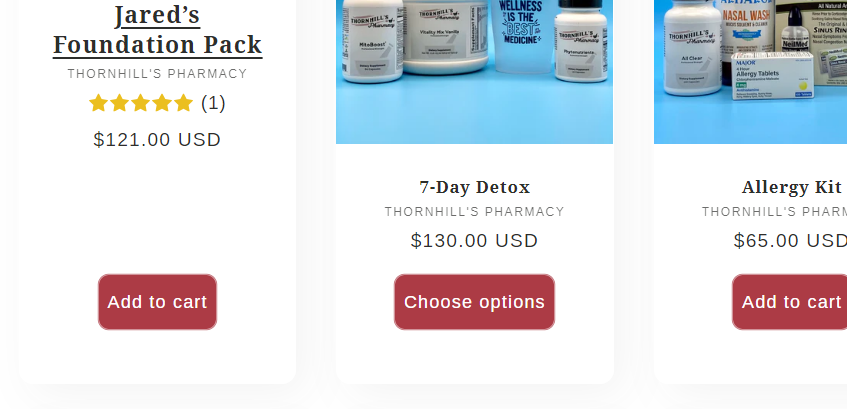Image resolution: width=847 pixels, height=409 pixels.
Task: Open the Allergy Kit product title
Action: pyautogui.click(x=791, y=187)
